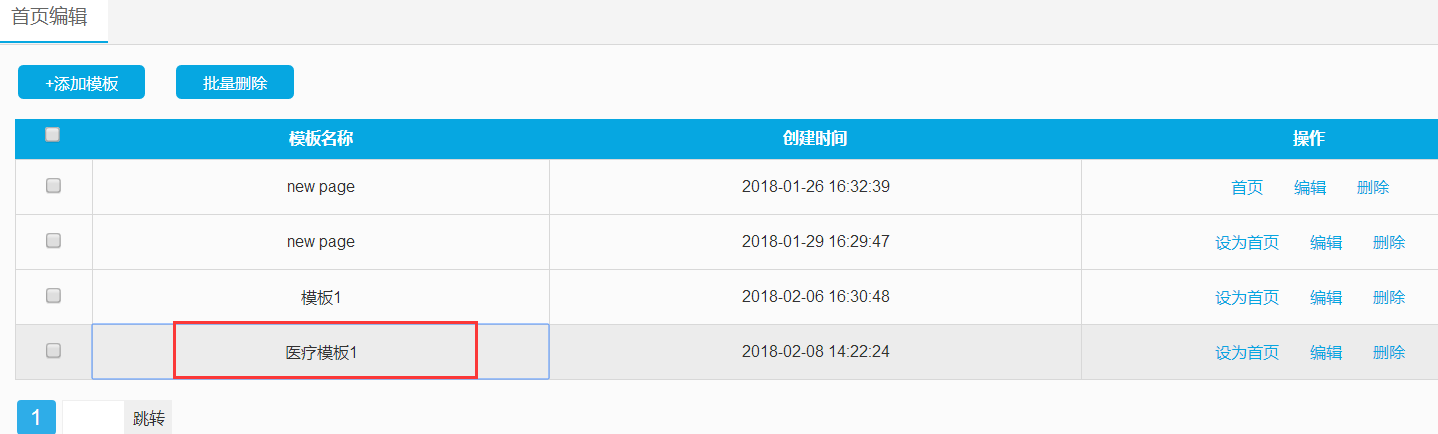Image resolution: width=1438 pixels, height=434 pixels.
Task: Click 编辑 in the 医疗模板1 row
Action: click(1326, 352)
